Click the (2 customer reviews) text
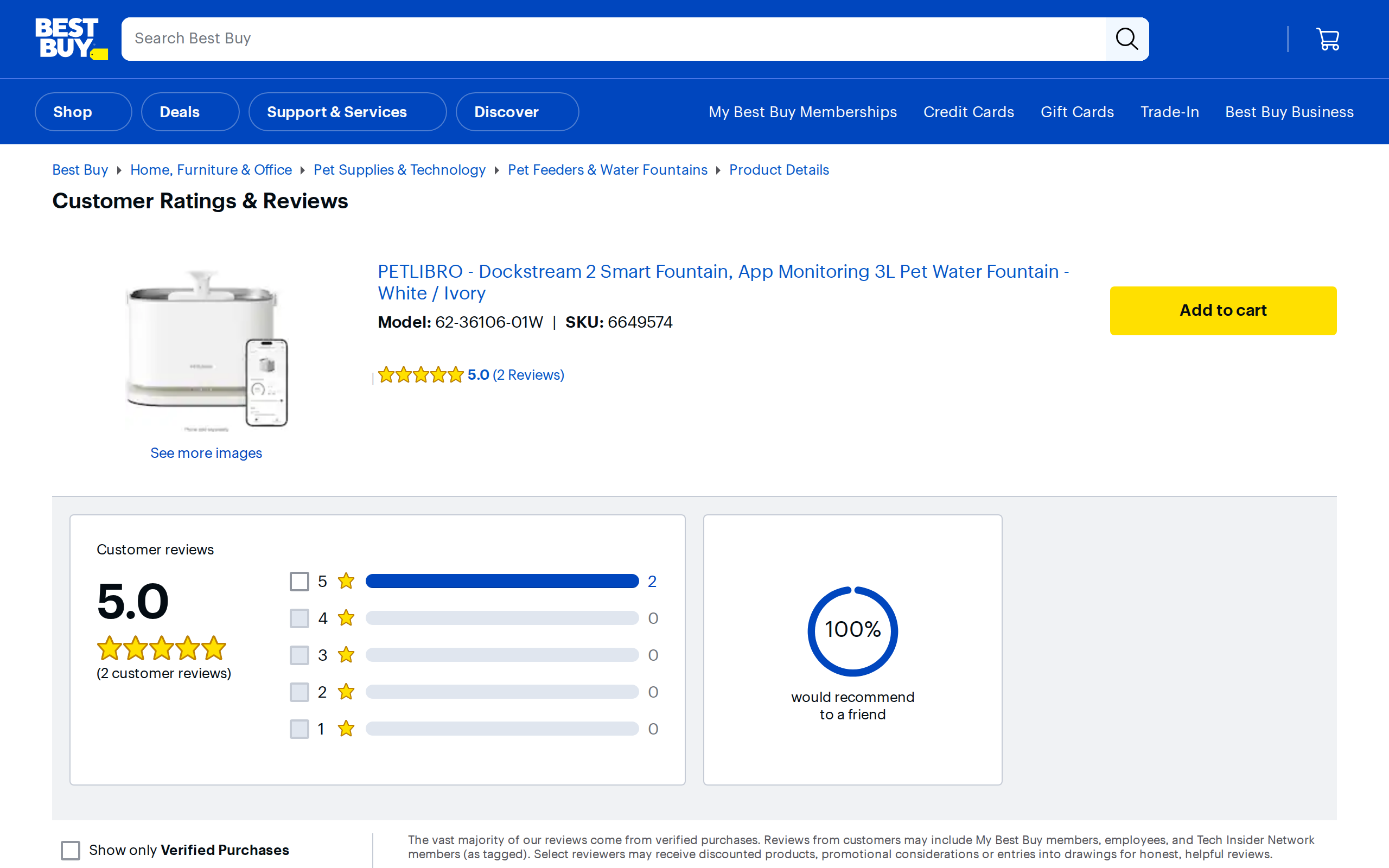 pyautogui.click(x=163, y=673)
